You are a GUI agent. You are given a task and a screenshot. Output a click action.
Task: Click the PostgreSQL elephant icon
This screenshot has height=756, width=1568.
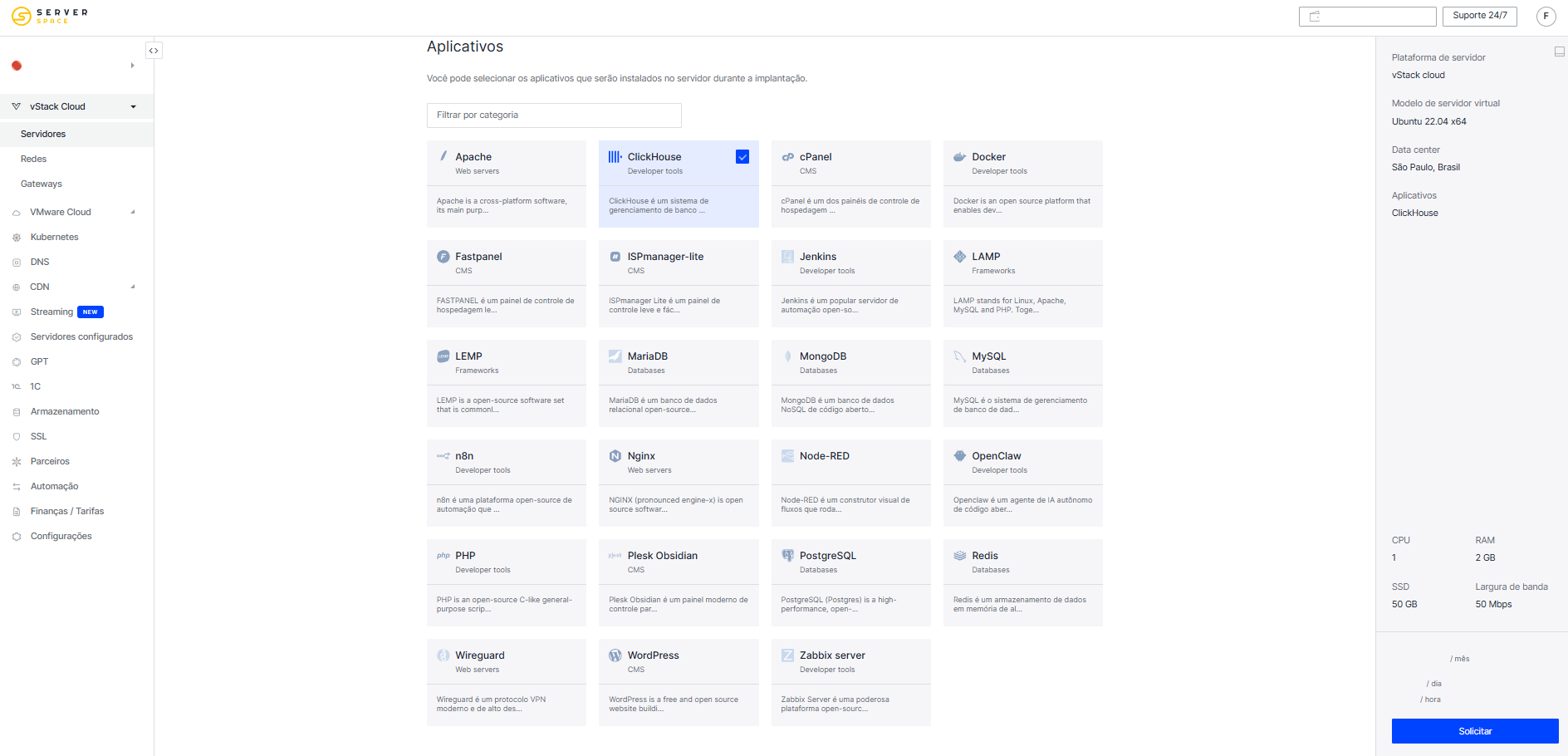[787, 556]
